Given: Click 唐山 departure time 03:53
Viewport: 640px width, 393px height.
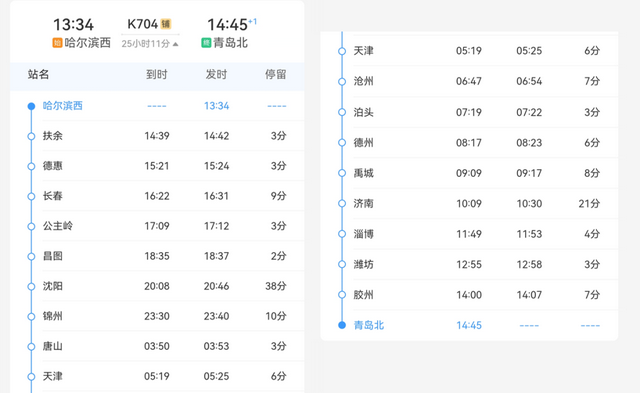Looking at the screenshot, I should [x=216, y=346].
